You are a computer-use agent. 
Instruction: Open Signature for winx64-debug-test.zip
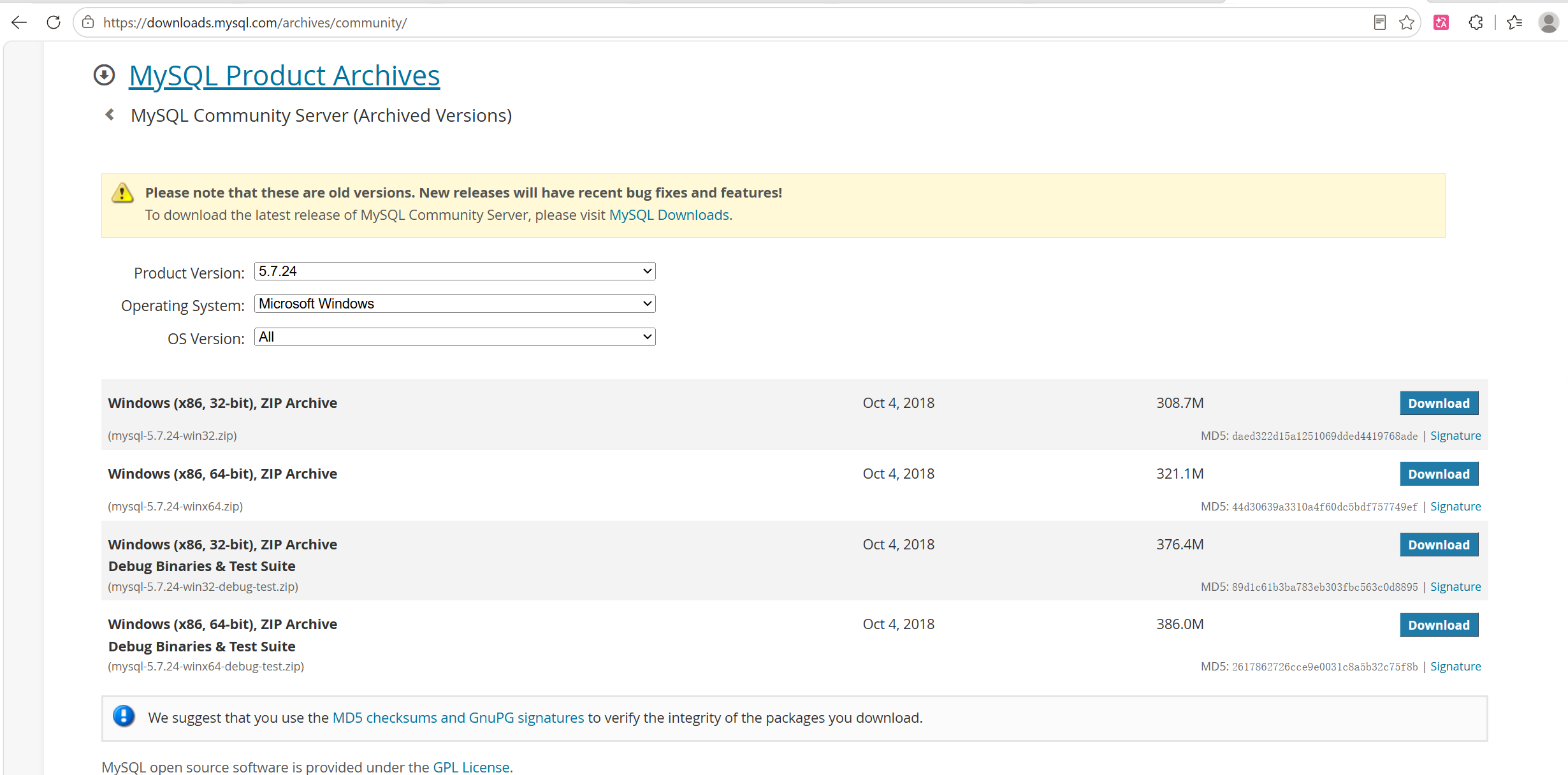pyautogui.click(x=1456, y=667)
